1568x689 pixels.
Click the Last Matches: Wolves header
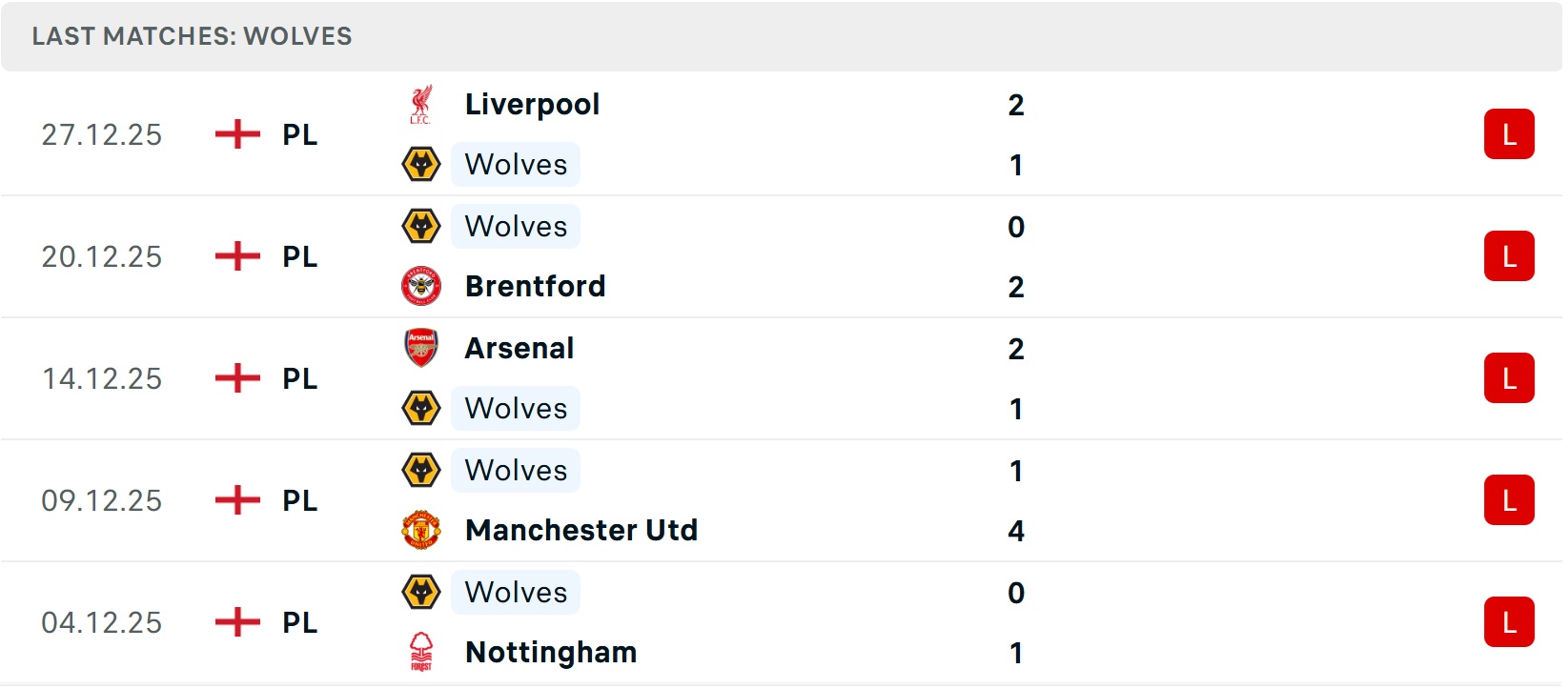click(x=192, y=36)
